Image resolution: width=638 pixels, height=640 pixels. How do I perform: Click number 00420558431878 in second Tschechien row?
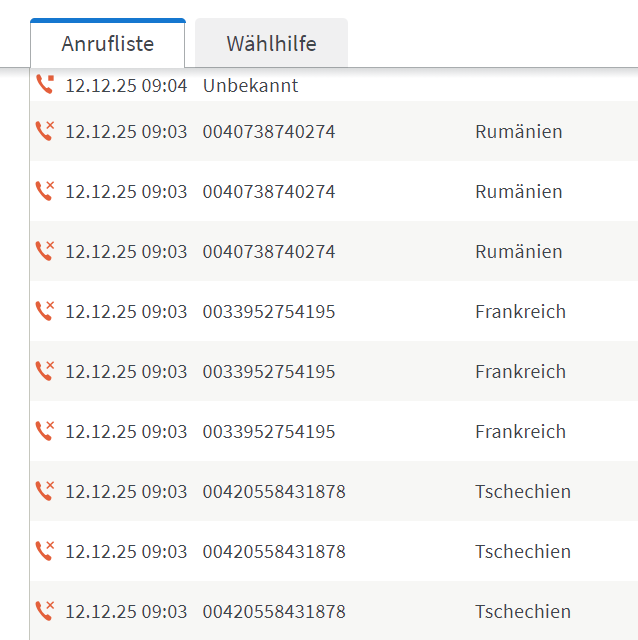click(x=274, y=552)
